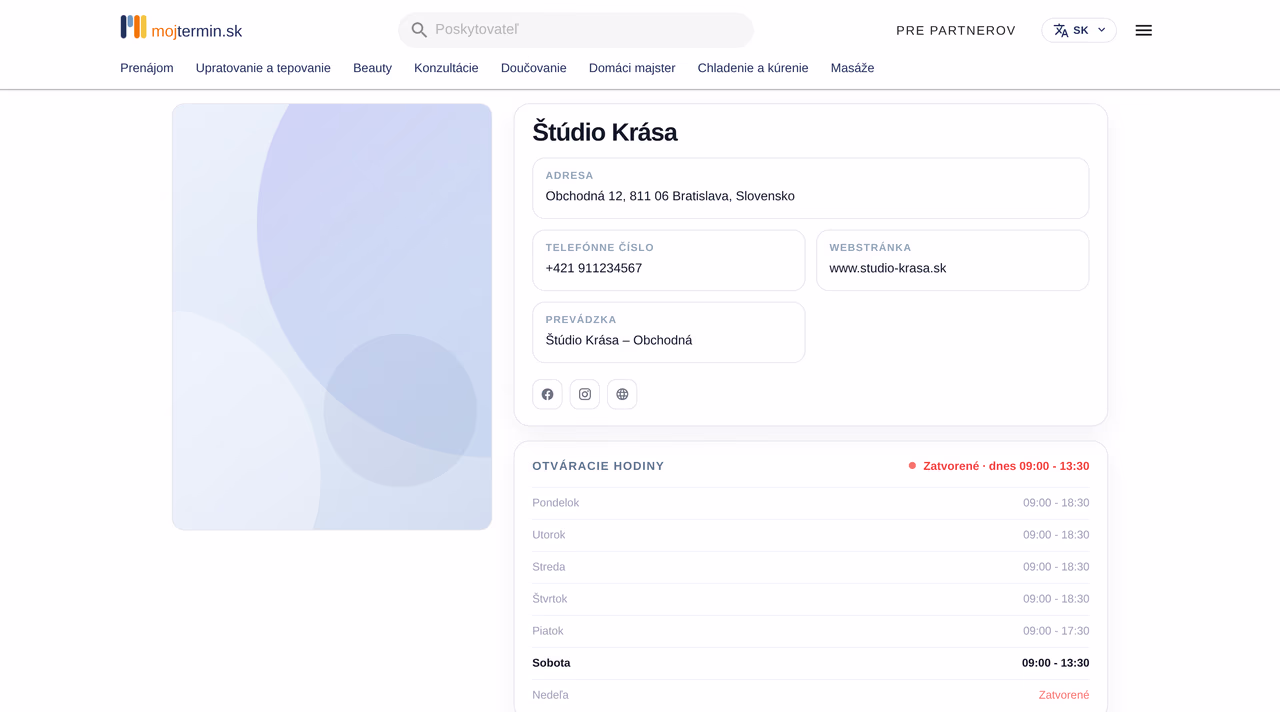Open the Domáci majster category
Image resolution: width=1280 pixels, height=712 pixels.
(x=632, y=68)
